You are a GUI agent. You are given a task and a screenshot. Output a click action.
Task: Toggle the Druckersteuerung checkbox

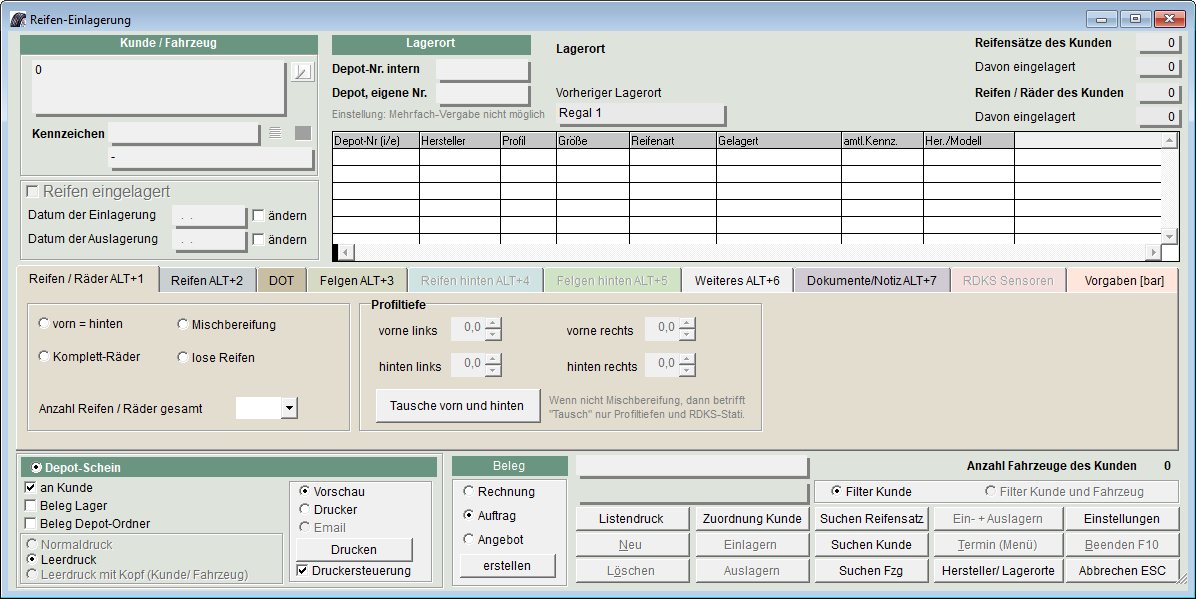(302, 570)
